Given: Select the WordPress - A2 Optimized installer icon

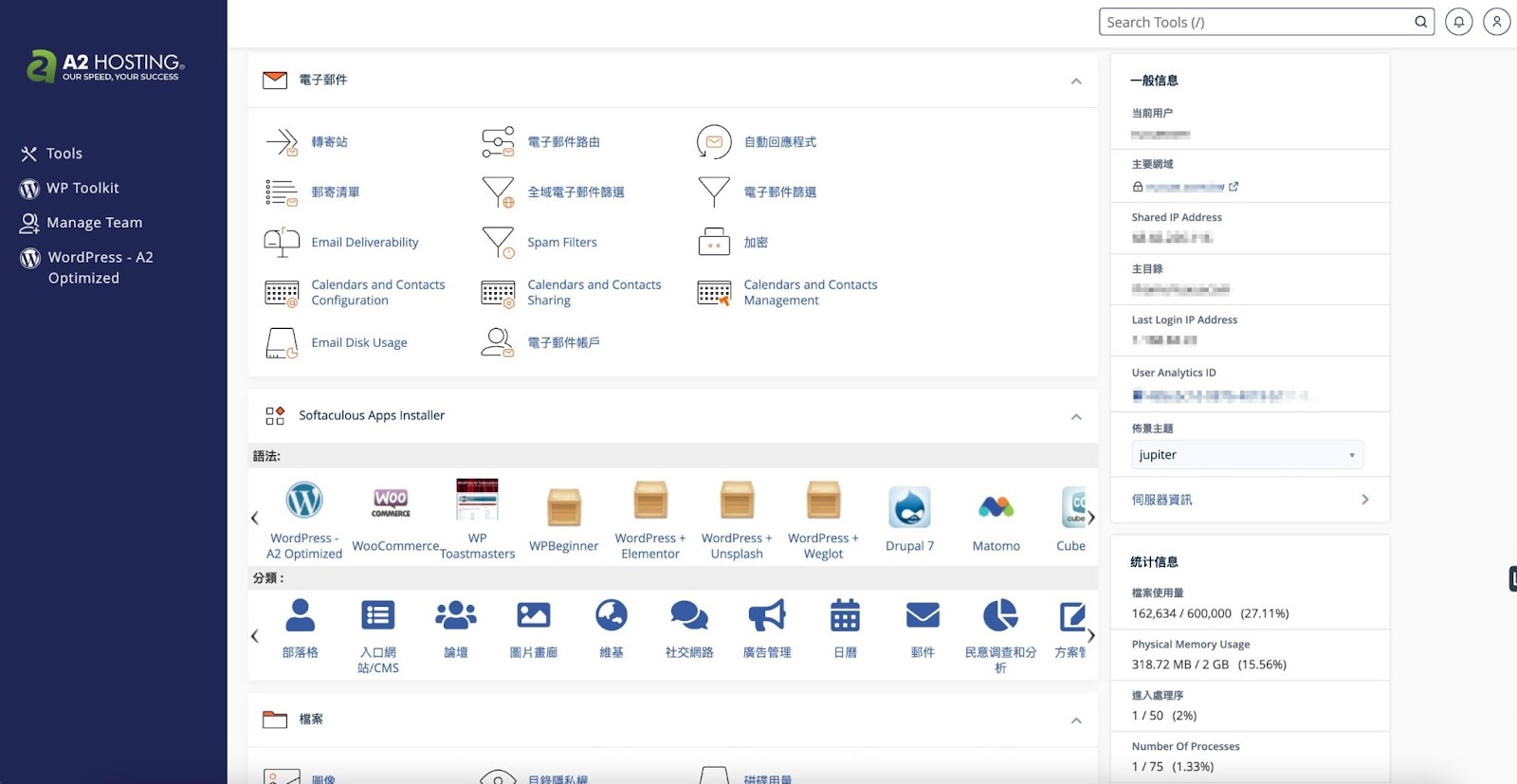Looking at the screenshot, I should pos(304,500).
